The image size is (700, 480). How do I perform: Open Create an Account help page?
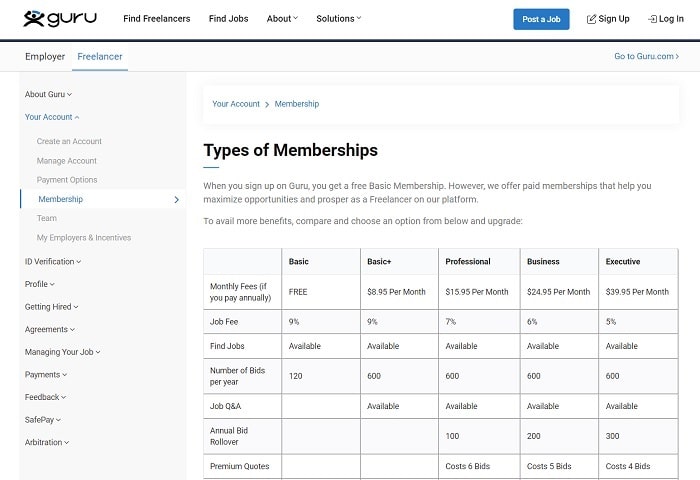pyautogui.click(x=69, y=141)
